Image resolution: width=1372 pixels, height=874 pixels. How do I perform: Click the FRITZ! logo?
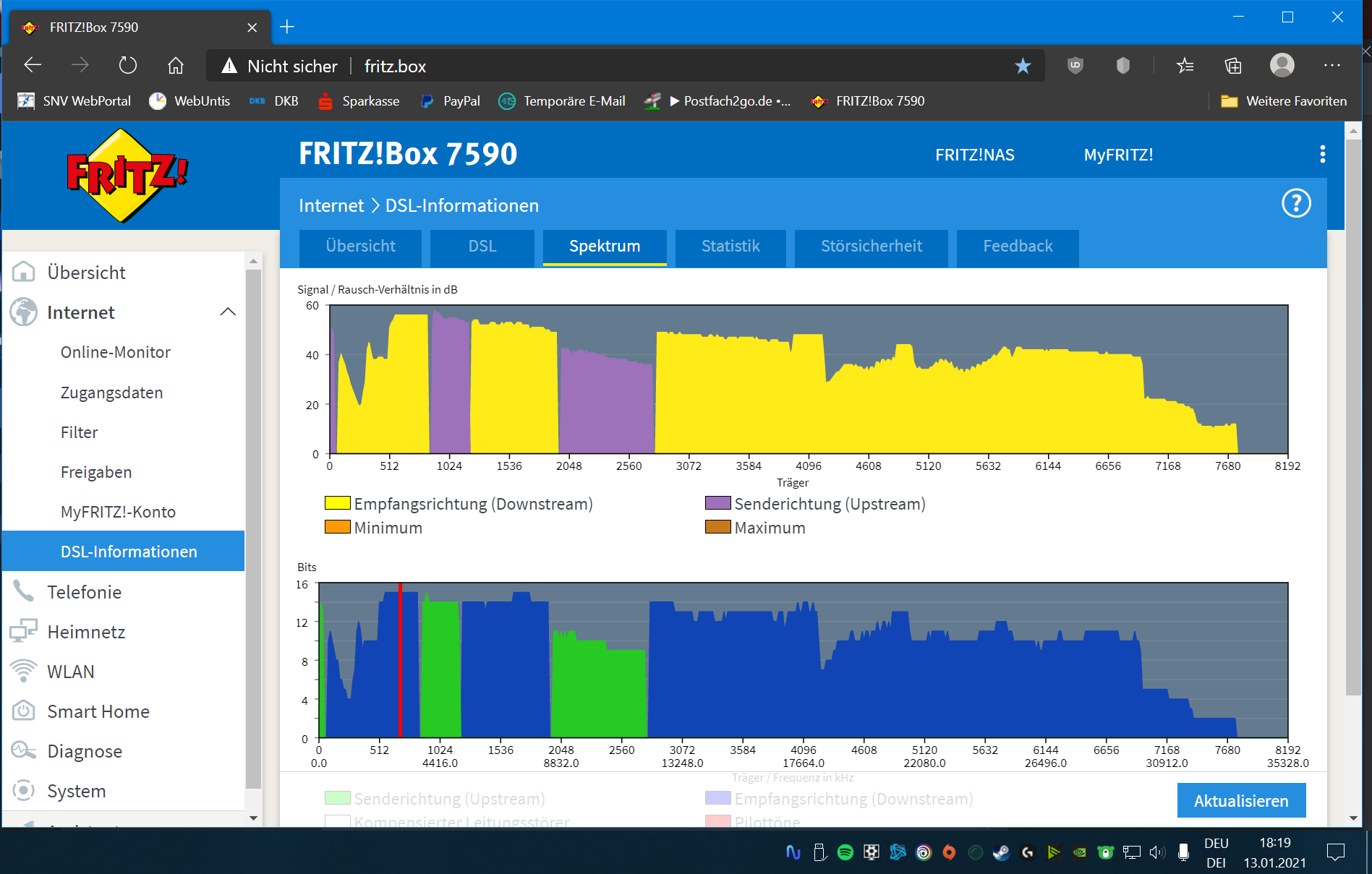[x=127, y=176]
